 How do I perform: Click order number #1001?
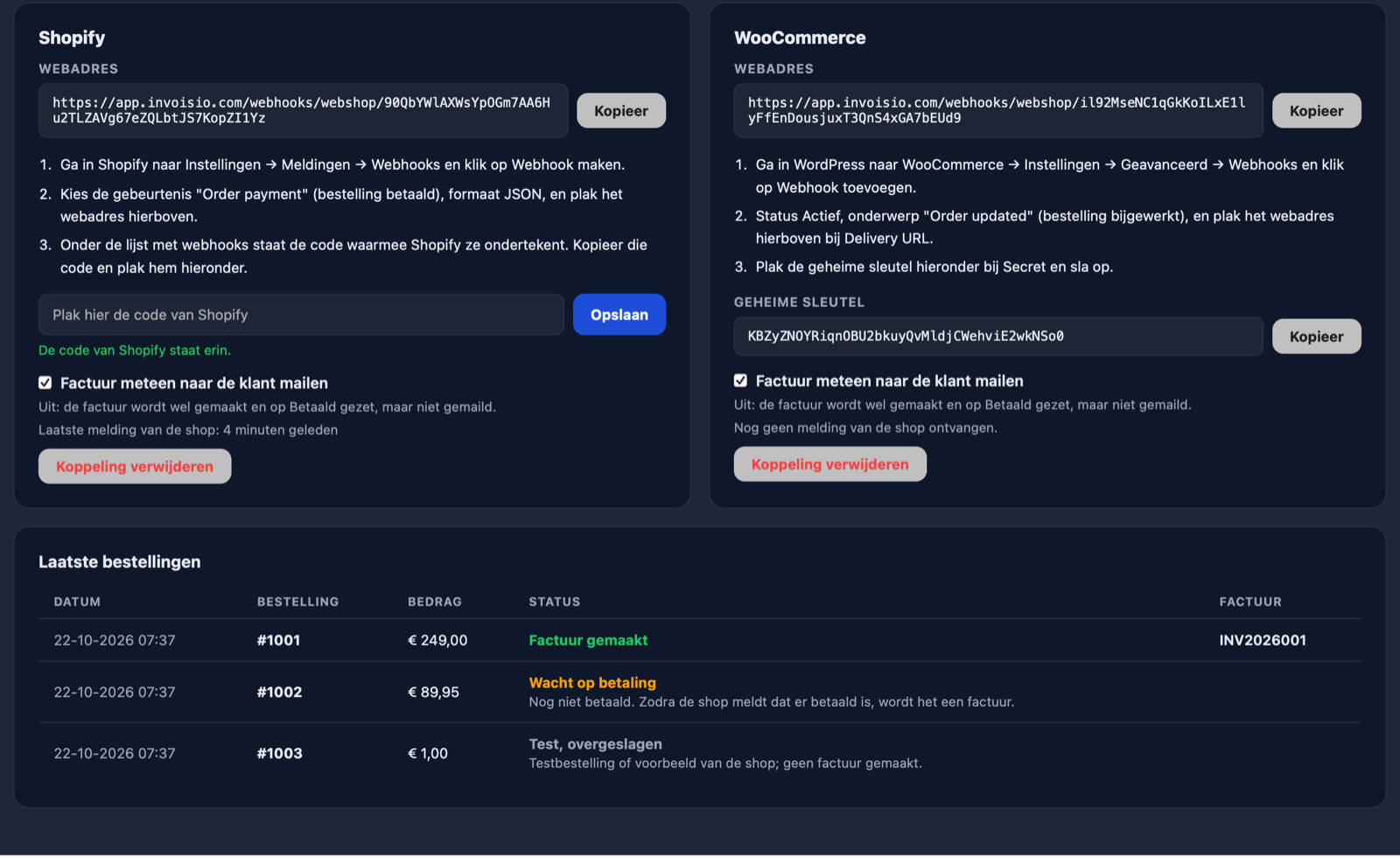(x=279, y=640)
